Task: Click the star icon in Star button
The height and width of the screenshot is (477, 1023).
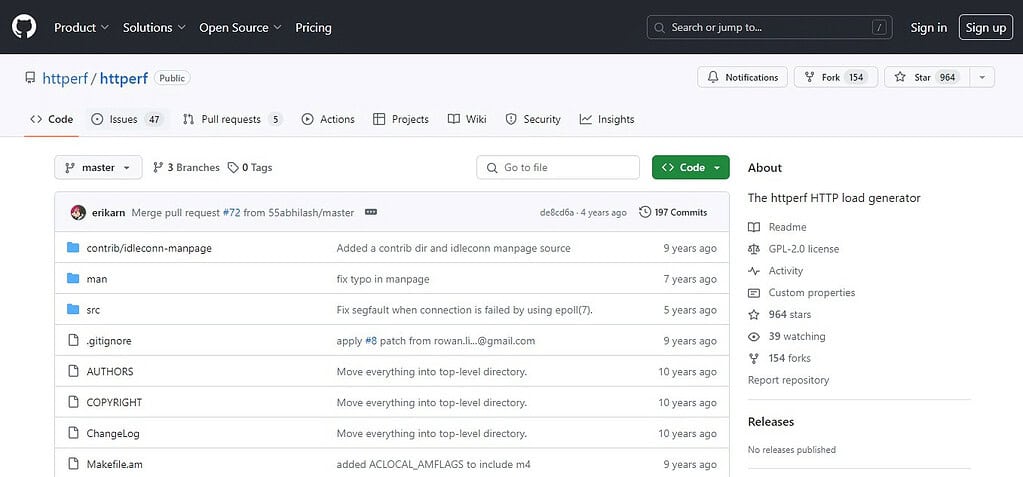Action: [900, 77]
